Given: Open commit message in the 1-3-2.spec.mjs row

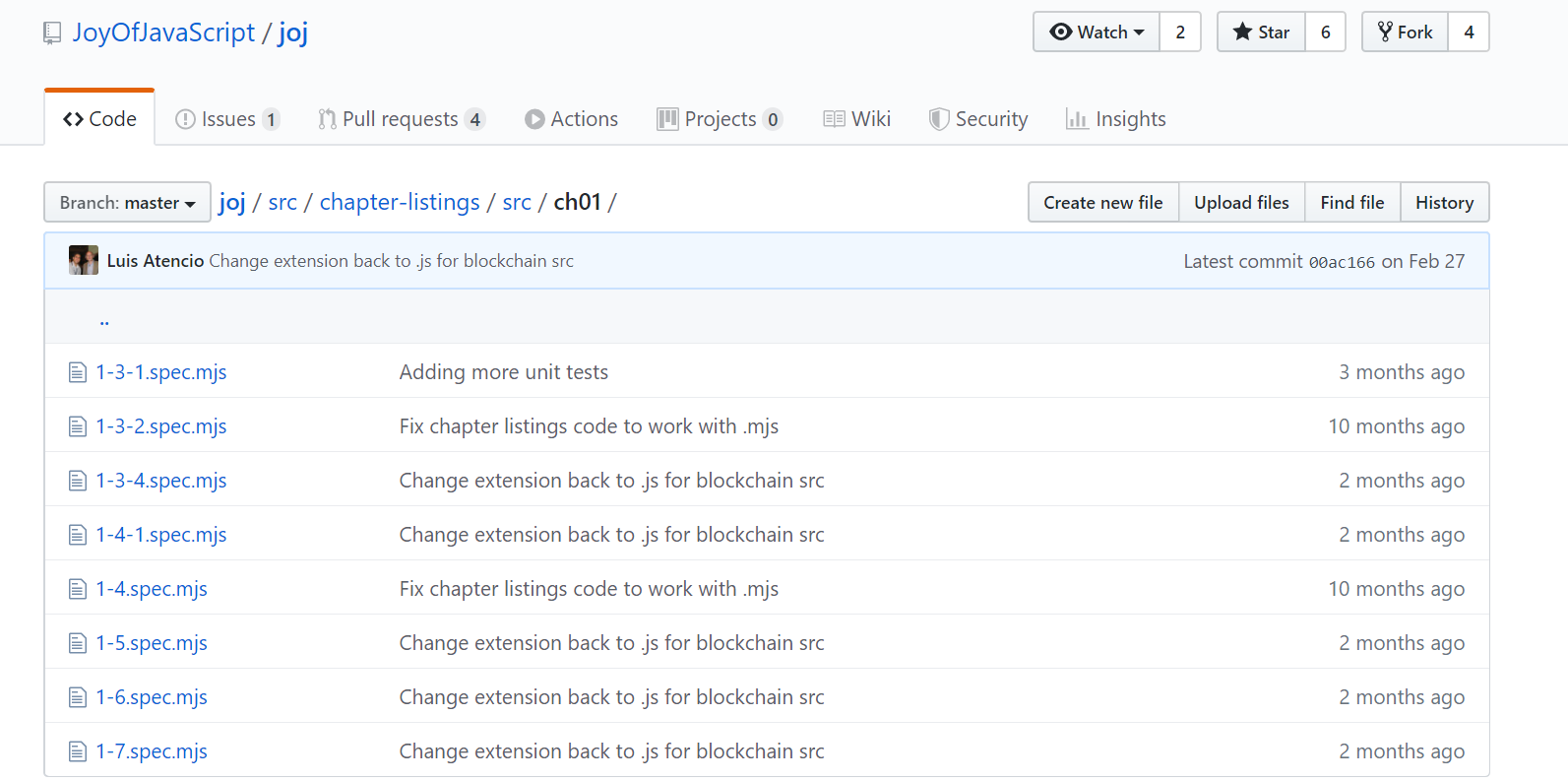Looking at the screenshot, I should click(x=589, y=426).
